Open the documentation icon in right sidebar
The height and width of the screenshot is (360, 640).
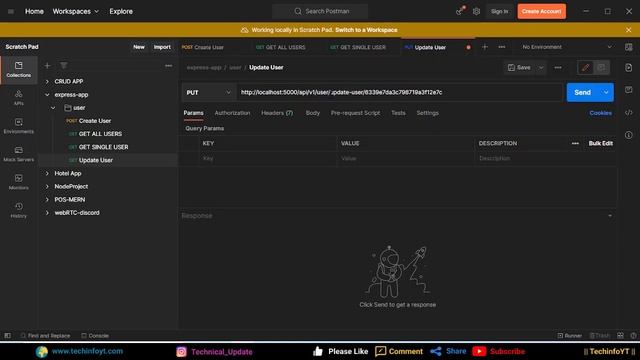click(629, 67)
